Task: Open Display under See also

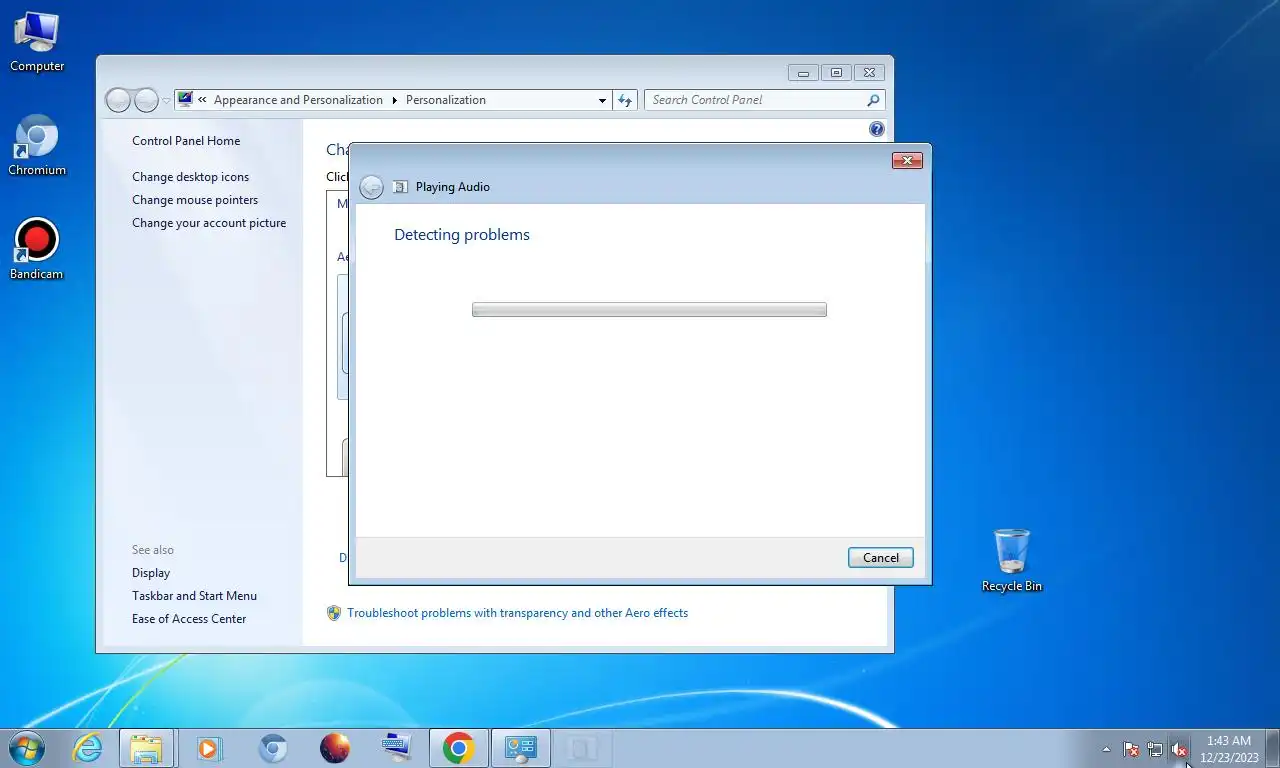Action: pyautogui.click(x=151, y=573)
